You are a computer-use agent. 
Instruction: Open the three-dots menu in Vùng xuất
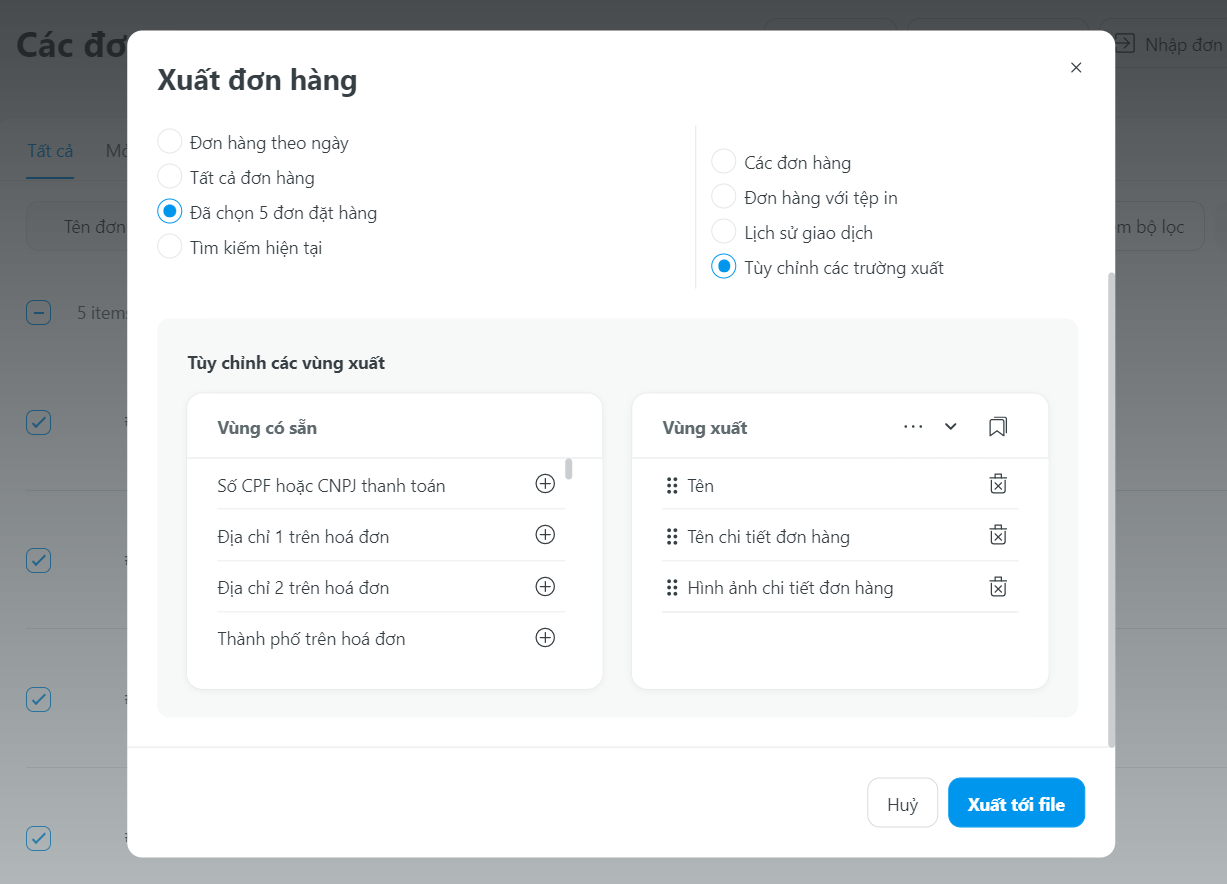pyautogui.click(x=913, y=427)
